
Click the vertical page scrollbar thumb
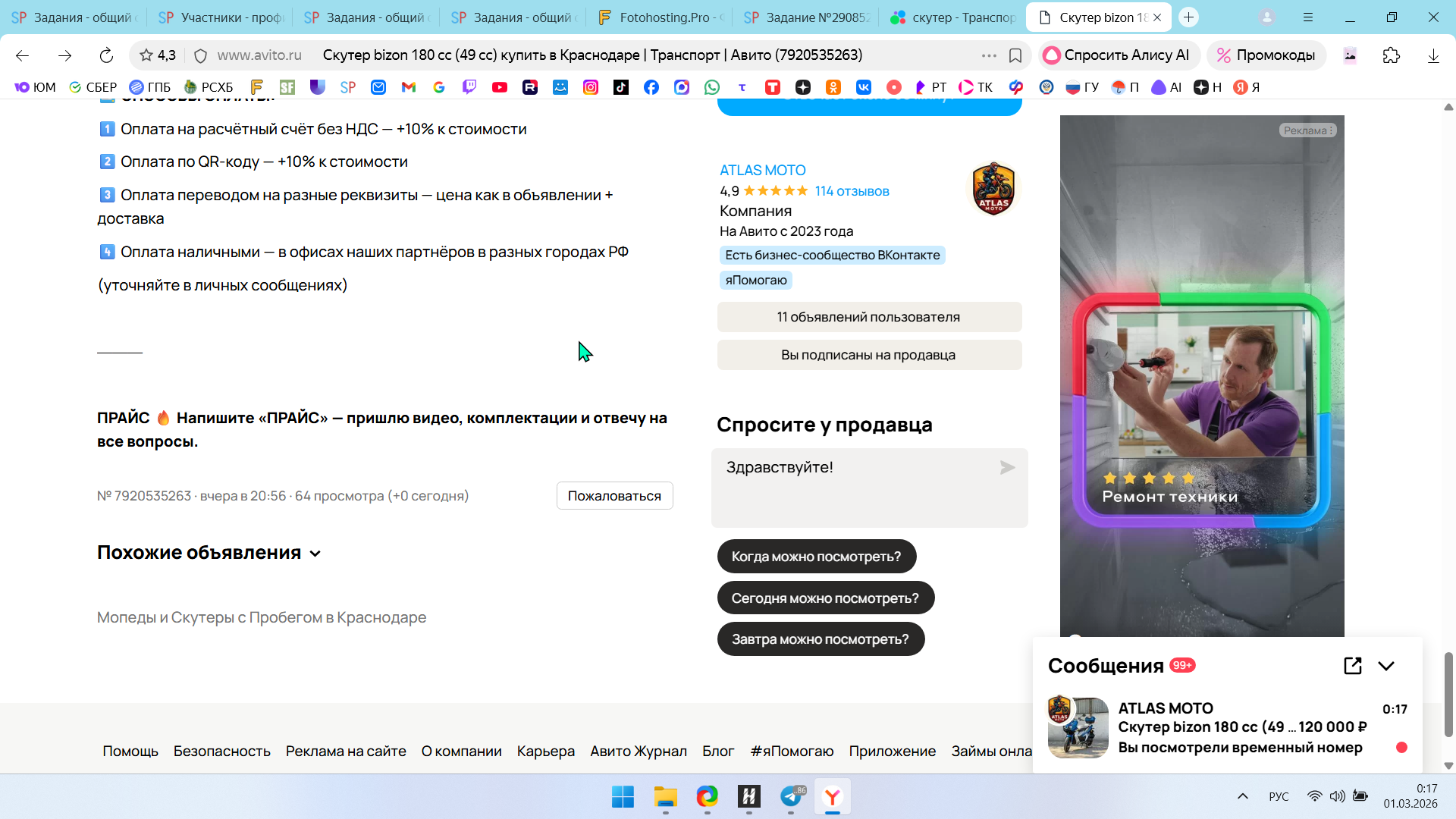[x=1448, y=694]
